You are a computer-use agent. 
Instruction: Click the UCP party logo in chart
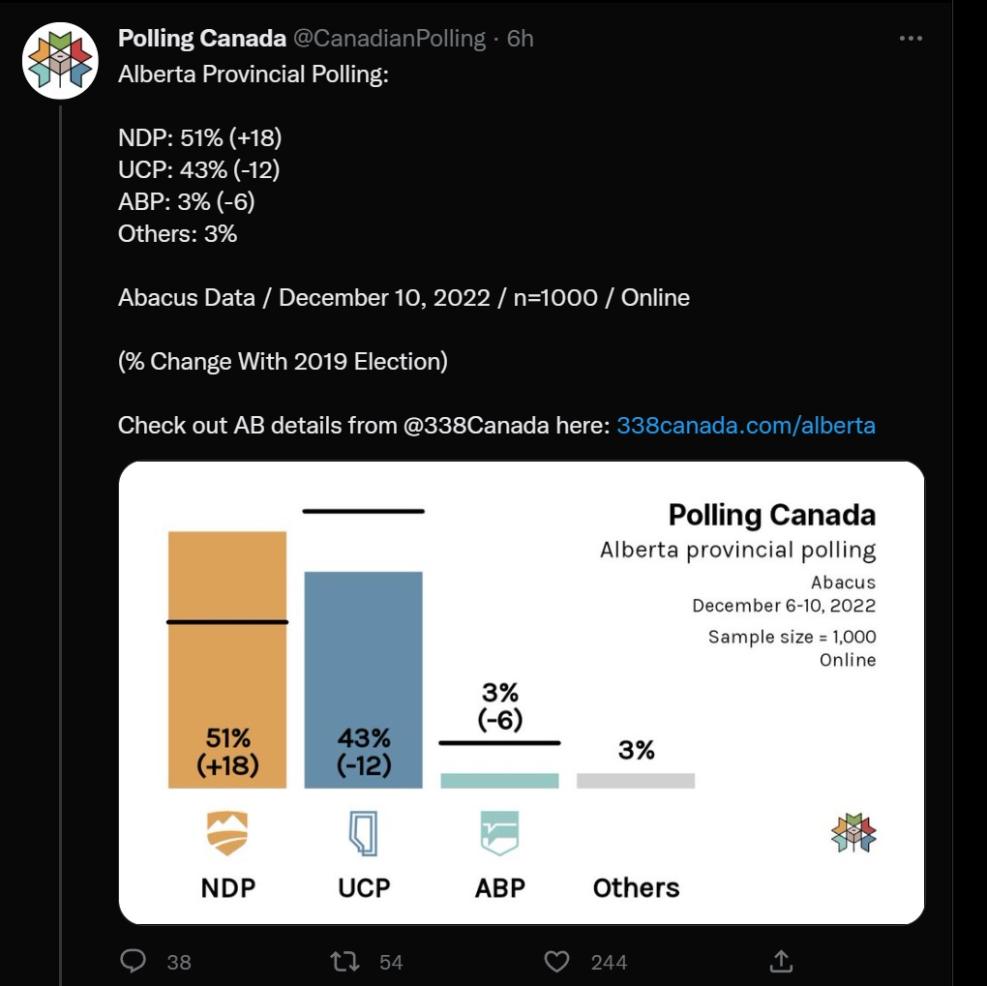363,833
